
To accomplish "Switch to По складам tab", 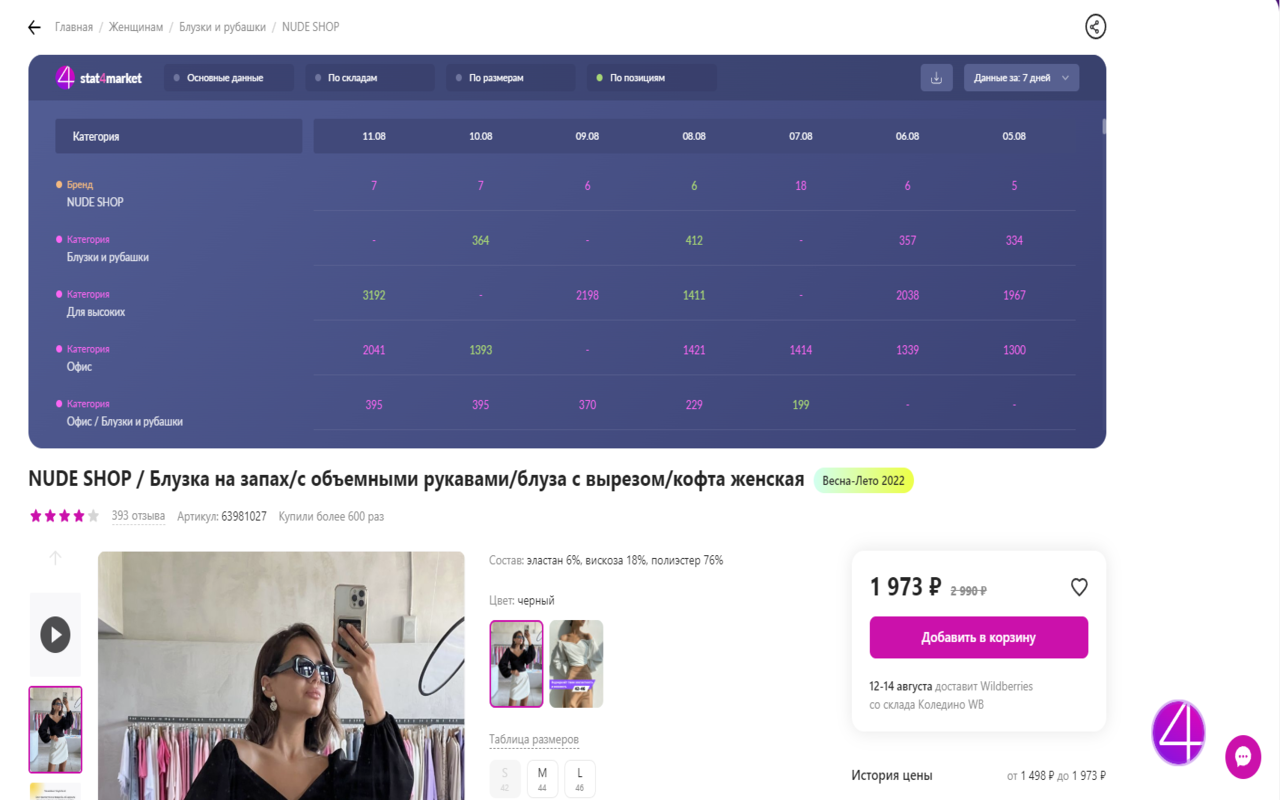I will [x=370, y=78].
